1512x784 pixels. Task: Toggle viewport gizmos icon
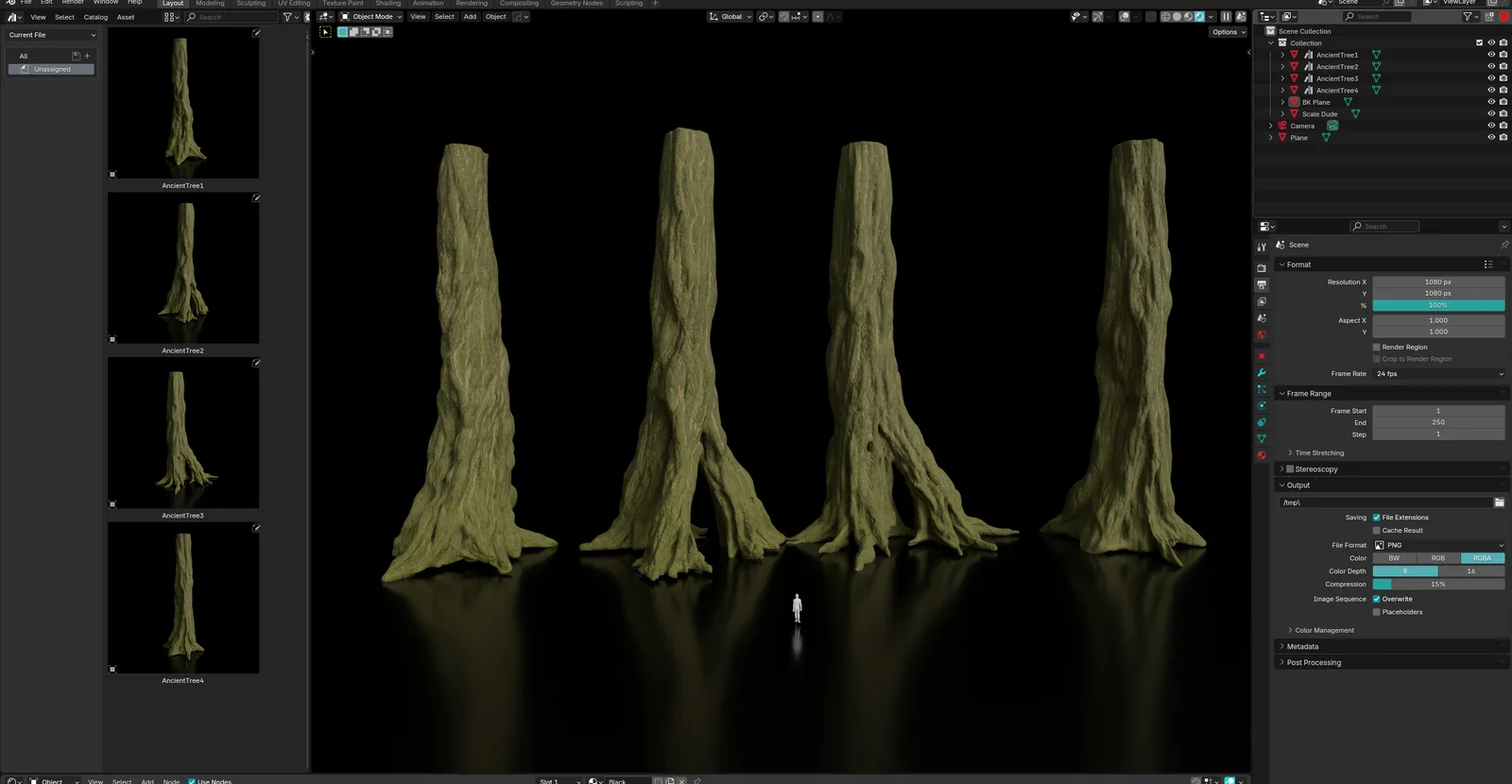tap(1097, 16)
